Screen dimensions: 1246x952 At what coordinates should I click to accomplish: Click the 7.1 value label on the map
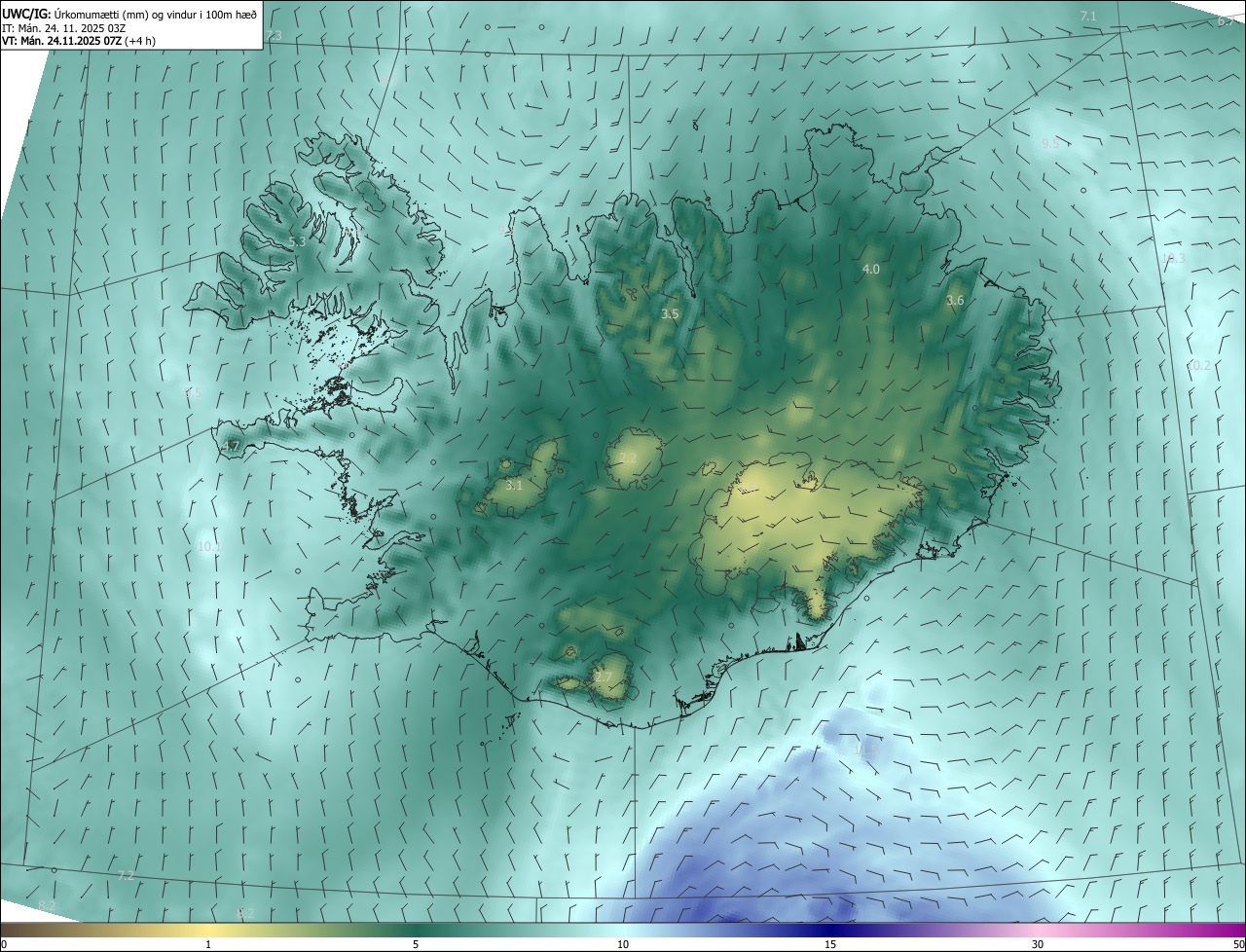point(1088,17)
